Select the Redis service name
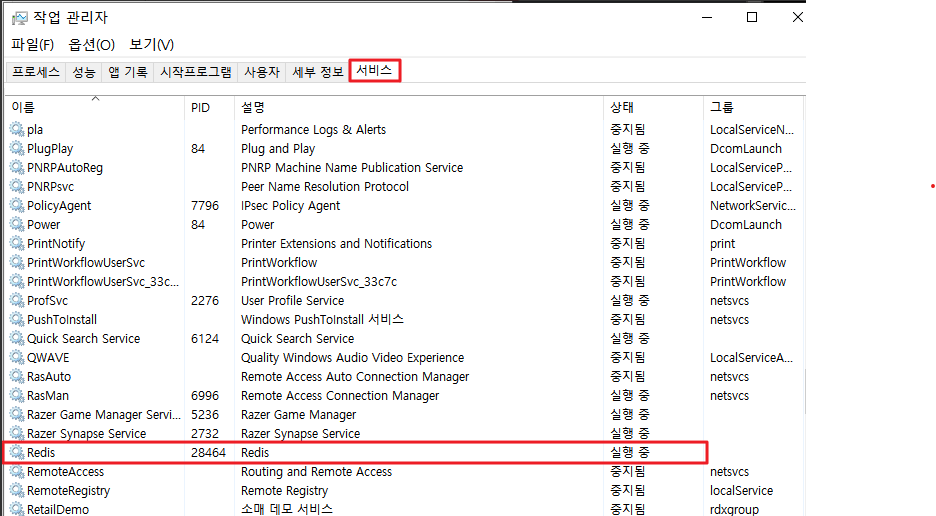Screen dimensions: 936x516 pyautogui.click(x=41, y=453)
